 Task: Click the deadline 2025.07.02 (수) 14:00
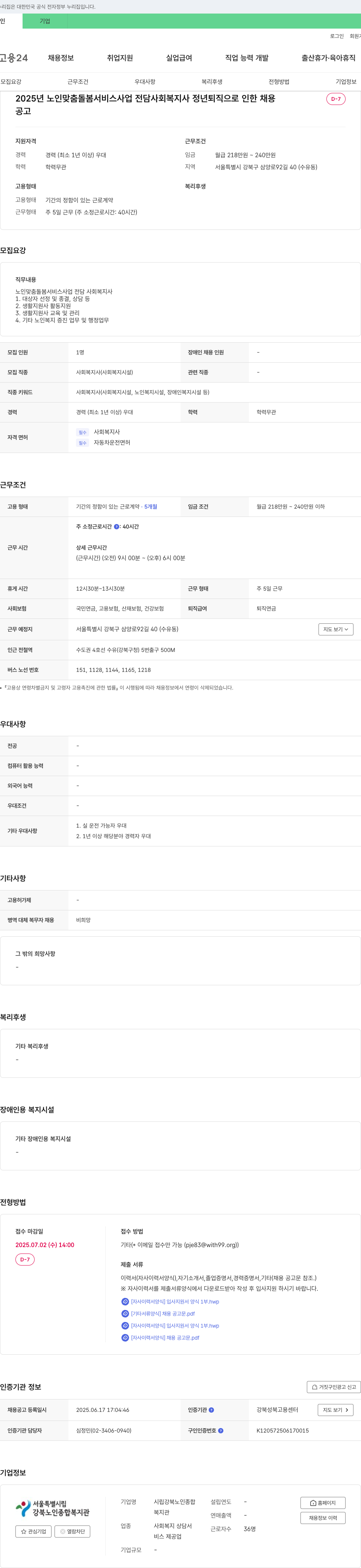point(44,1245)
